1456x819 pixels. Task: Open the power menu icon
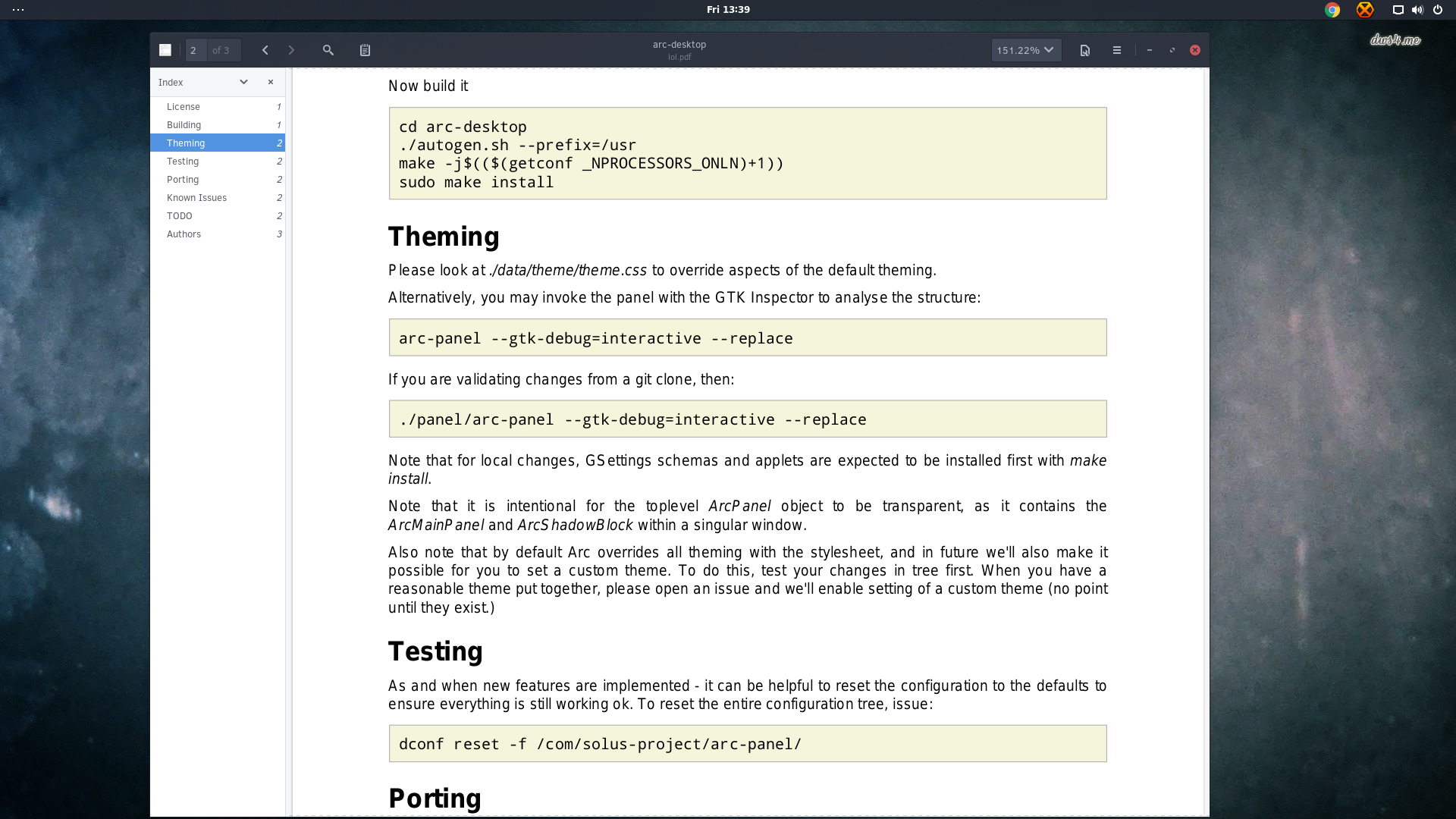click(1438, 10)
